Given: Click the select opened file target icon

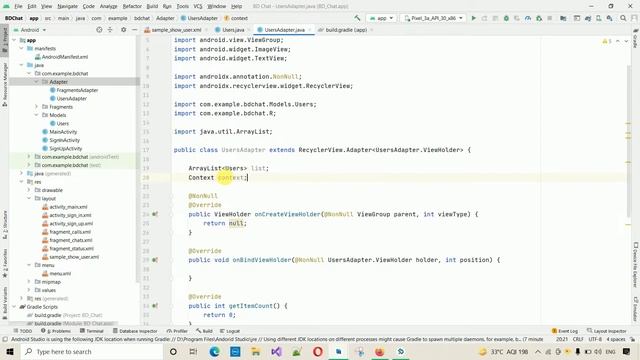Looking at the screenshot, I should tap(99, 30).
